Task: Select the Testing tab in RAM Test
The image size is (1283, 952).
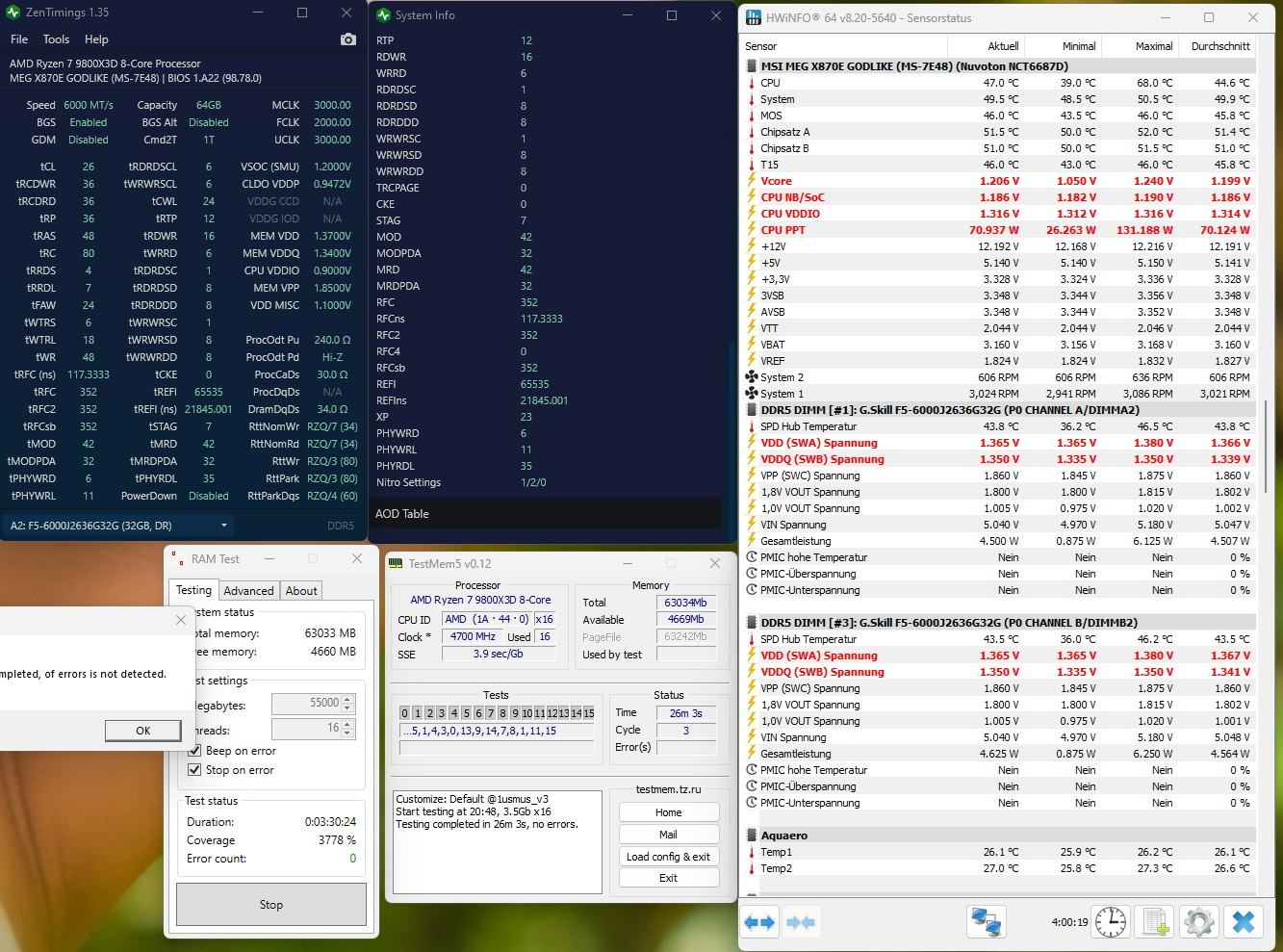Action: (x=193, y=590)
